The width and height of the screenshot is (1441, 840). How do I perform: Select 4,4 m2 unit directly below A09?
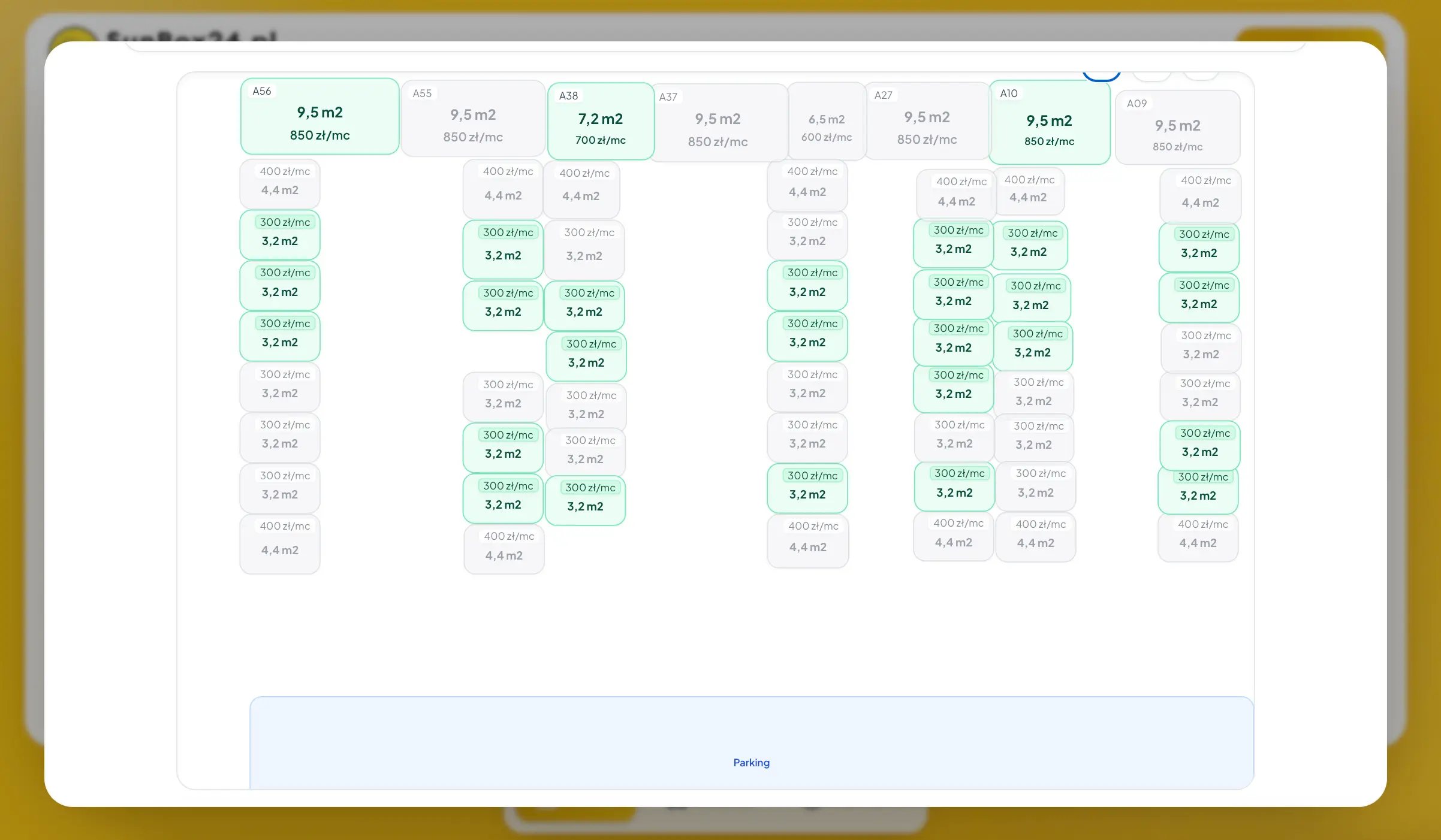coord(1199,195)
